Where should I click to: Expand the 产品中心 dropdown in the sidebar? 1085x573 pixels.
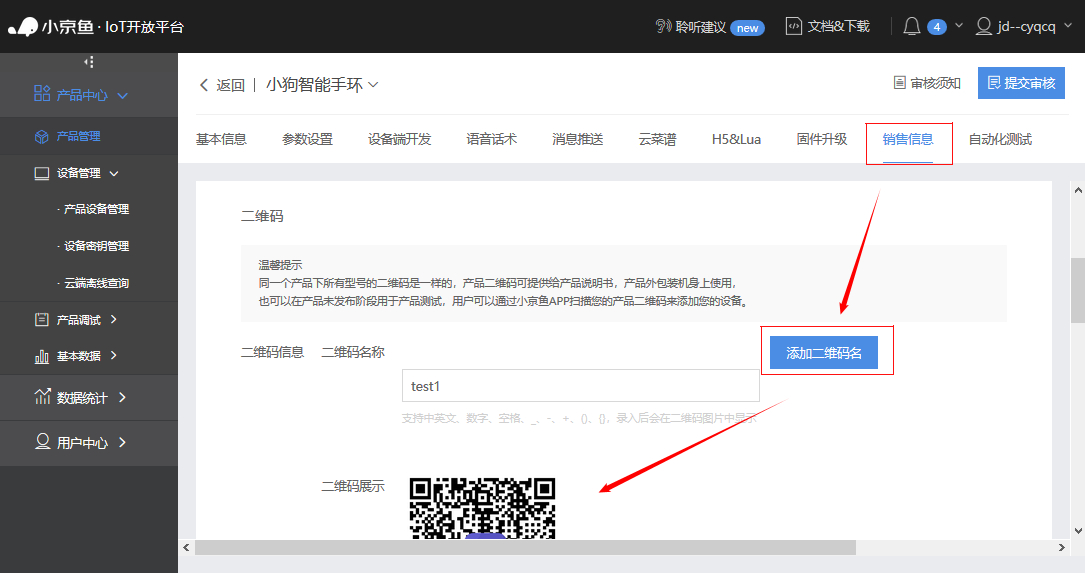[123, 96]
